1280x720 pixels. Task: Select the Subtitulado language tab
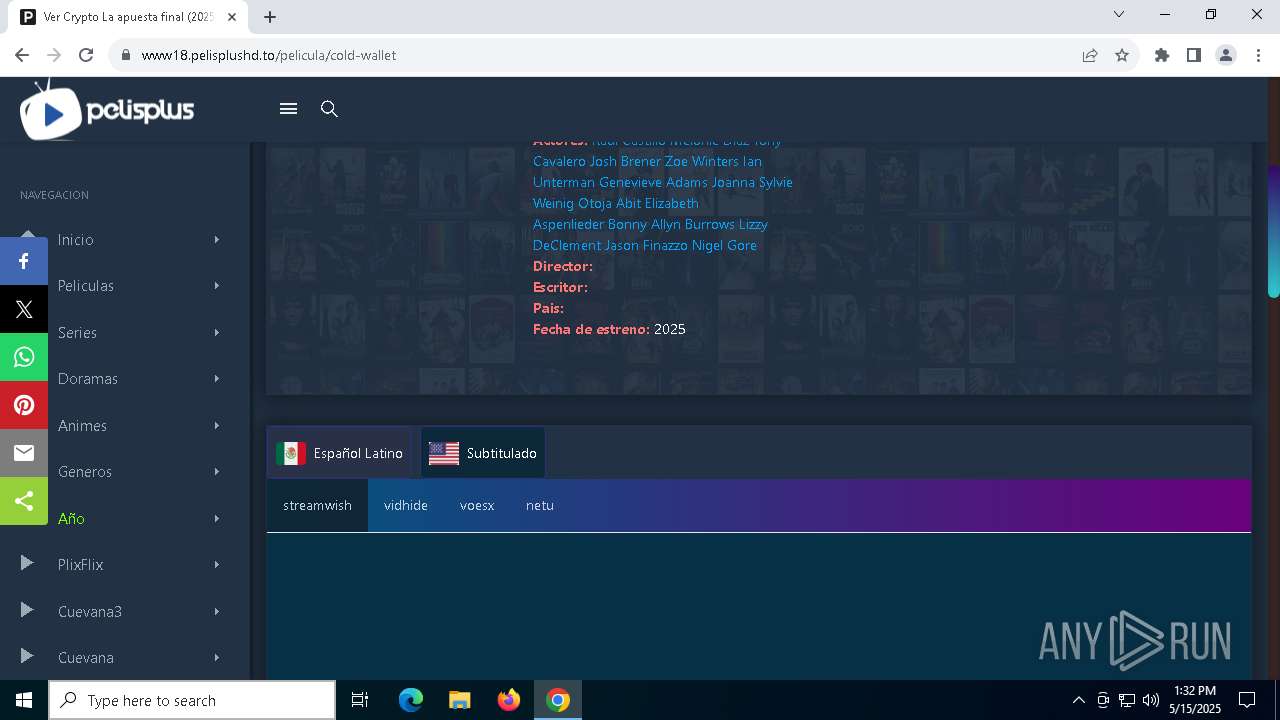coord(483,453)
